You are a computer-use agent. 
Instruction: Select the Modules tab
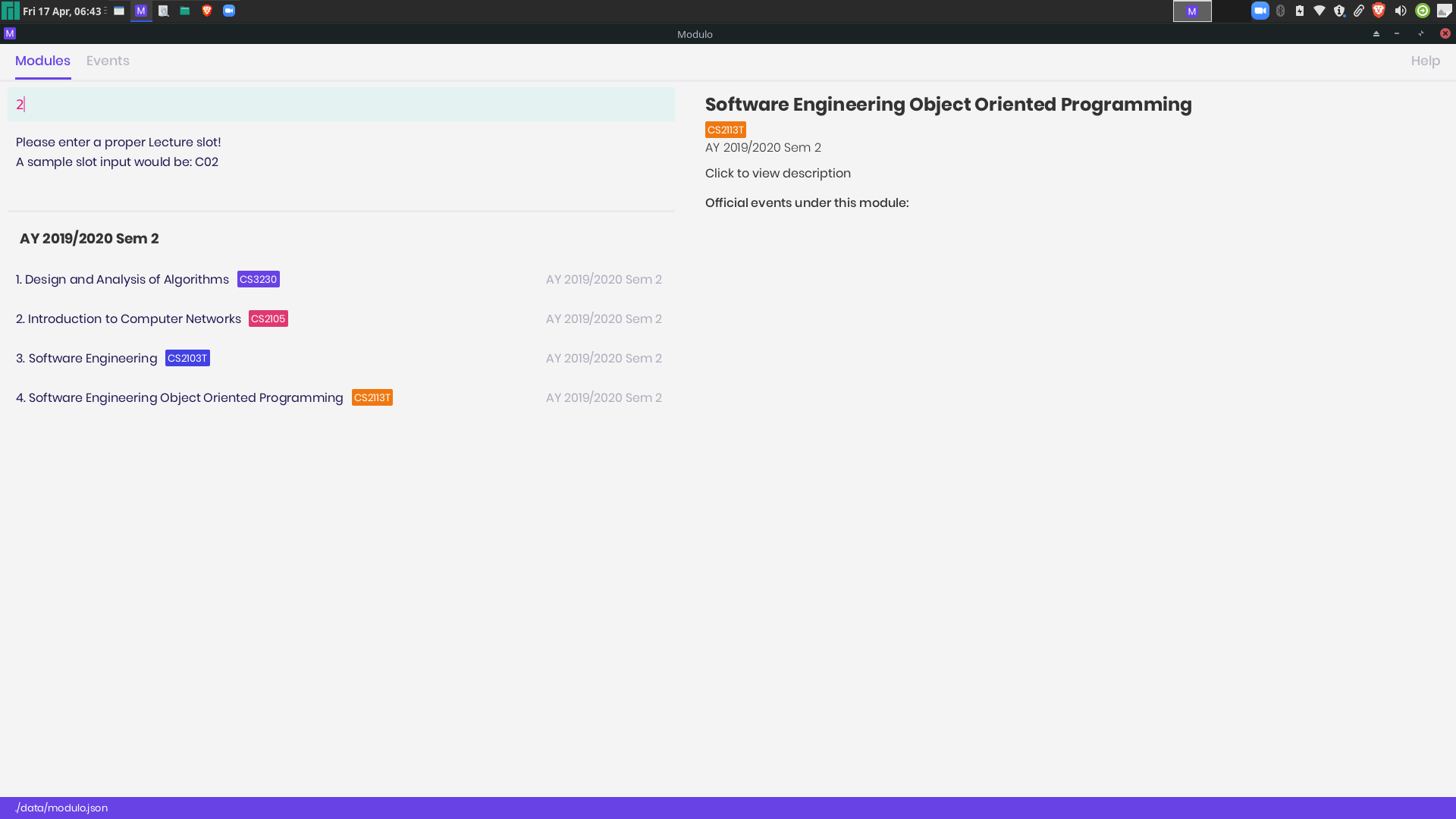pos(42,61)
